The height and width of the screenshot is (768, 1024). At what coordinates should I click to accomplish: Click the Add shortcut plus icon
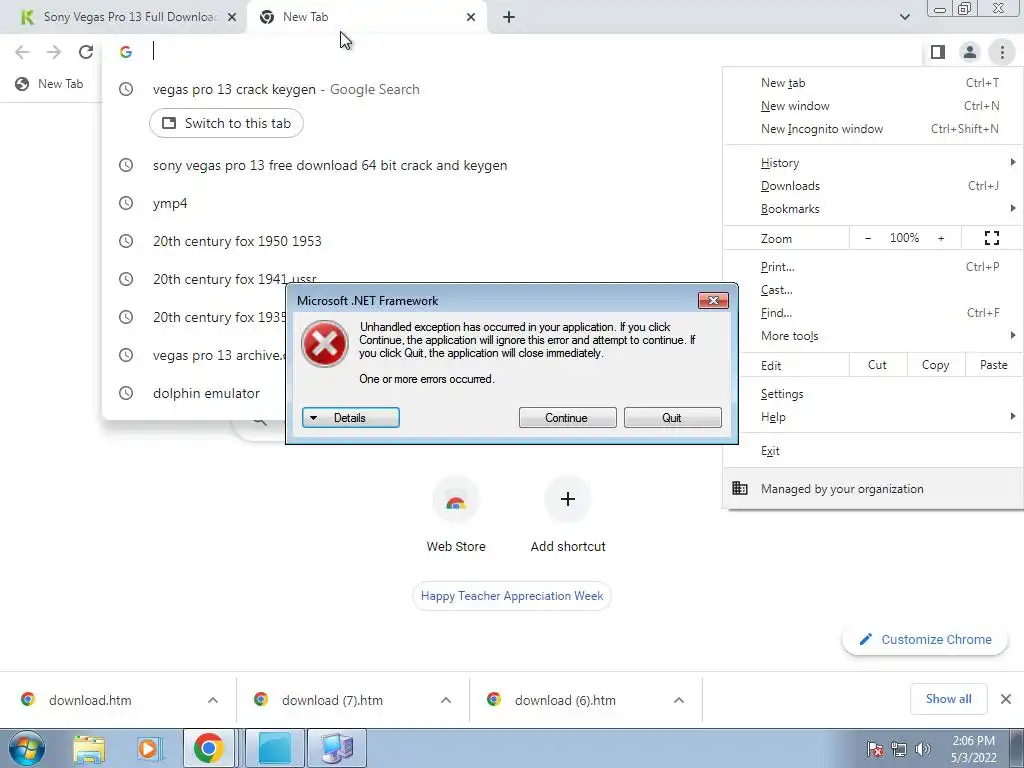568,500
